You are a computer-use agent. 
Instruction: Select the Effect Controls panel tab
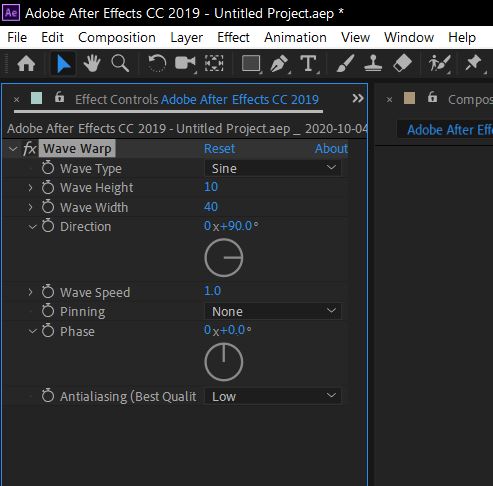197,99
